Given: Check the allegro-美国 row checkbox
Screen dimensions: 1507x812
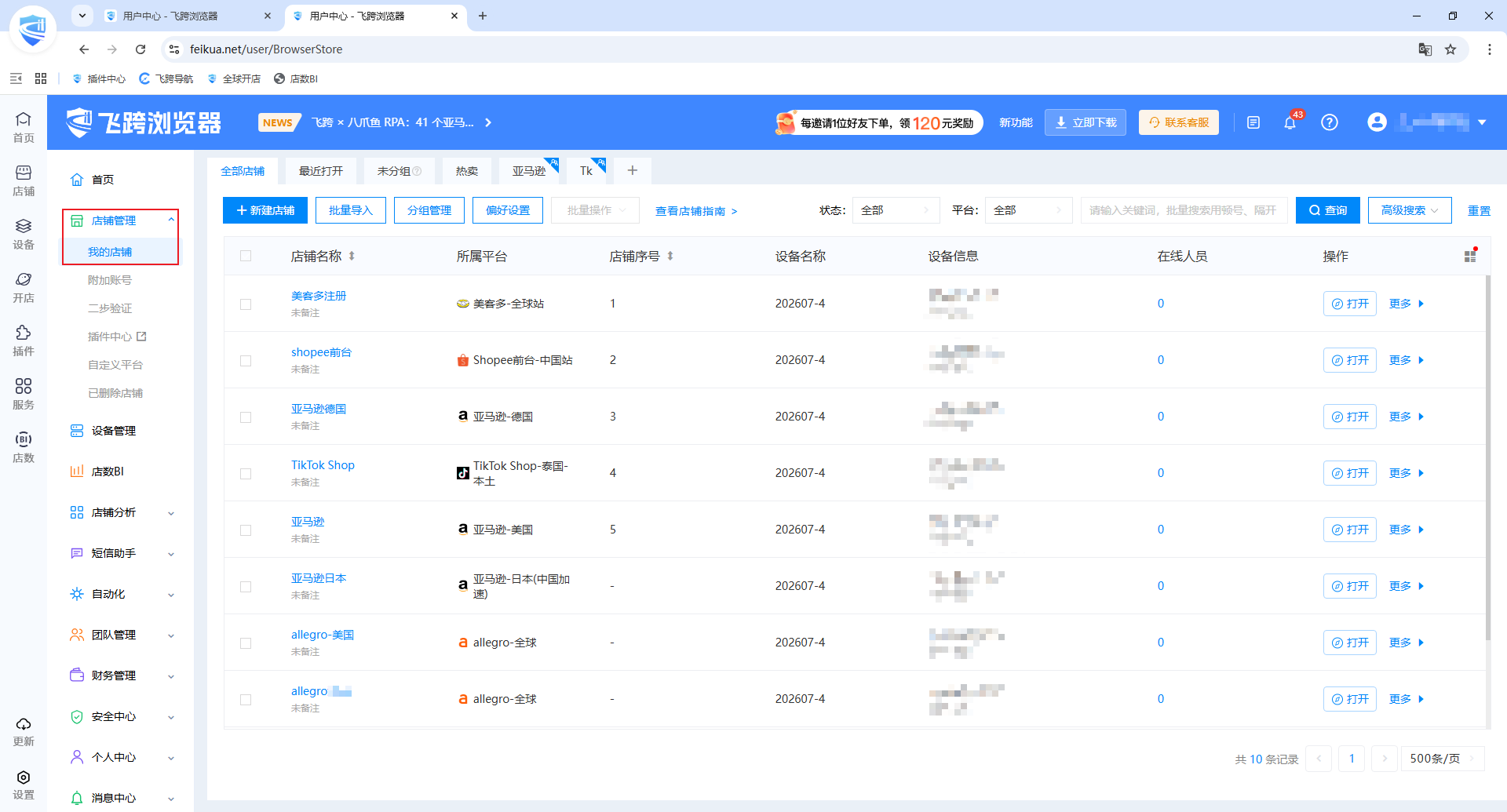Looking at the screenshot, I should tap(246, 643).
